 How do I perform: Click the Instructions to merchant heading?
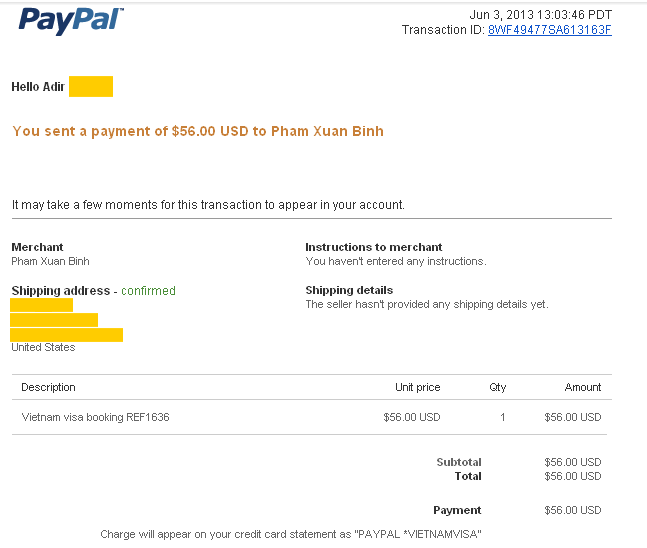click(373, 247)
